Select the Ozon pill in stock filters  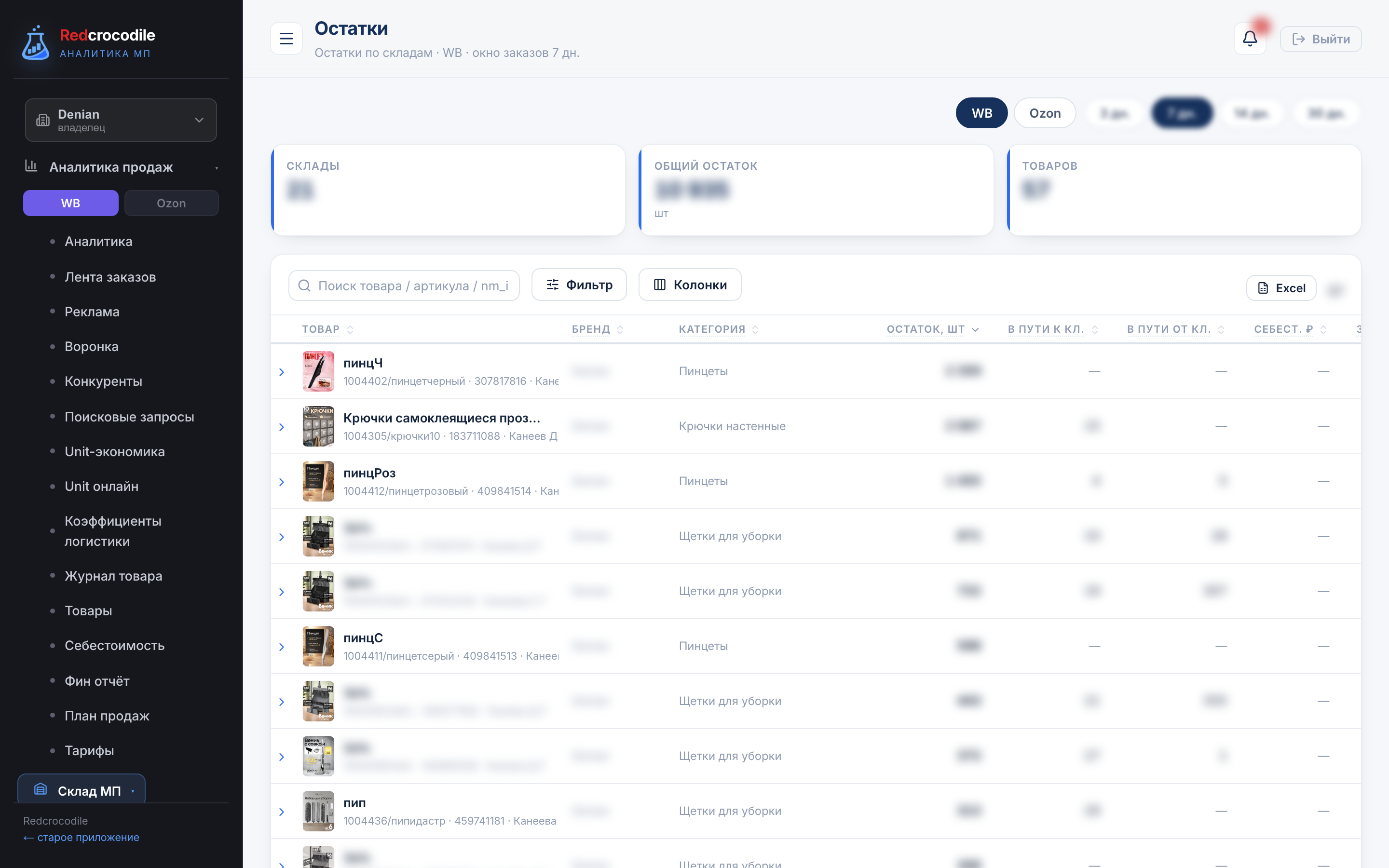pos(1045,113)
